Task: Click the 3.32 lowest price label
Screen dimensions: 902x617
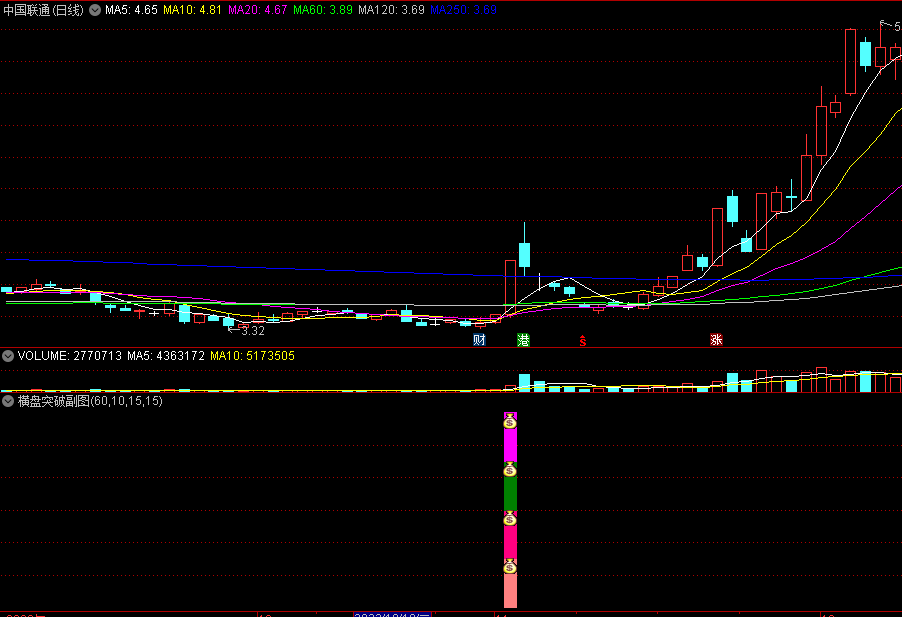Action: (x=253, y=331)
